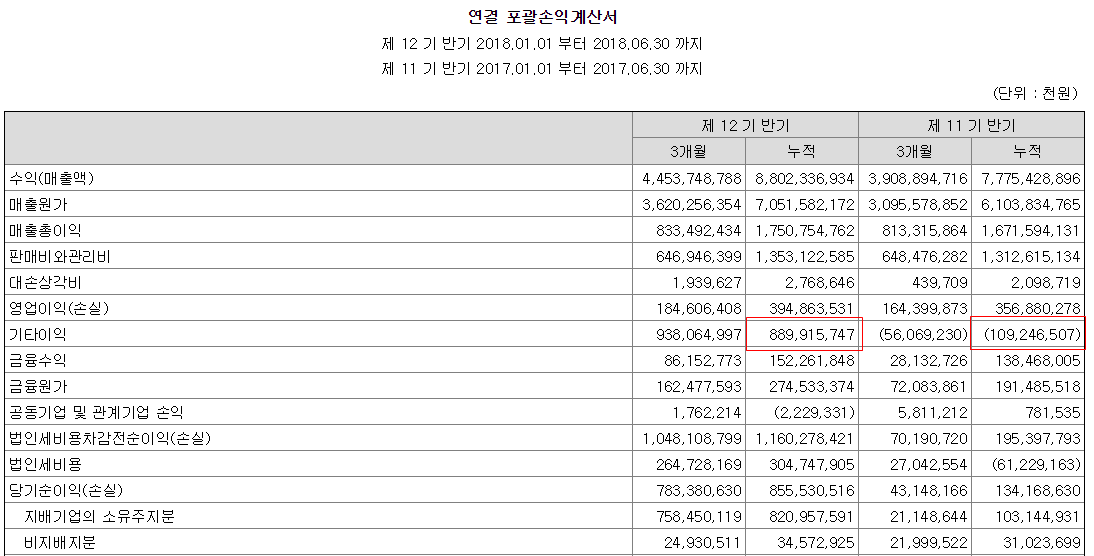Click the 연결 포괄손익계산서 title
Viewport: 1094px width, 556px height.
pos(542,17)
